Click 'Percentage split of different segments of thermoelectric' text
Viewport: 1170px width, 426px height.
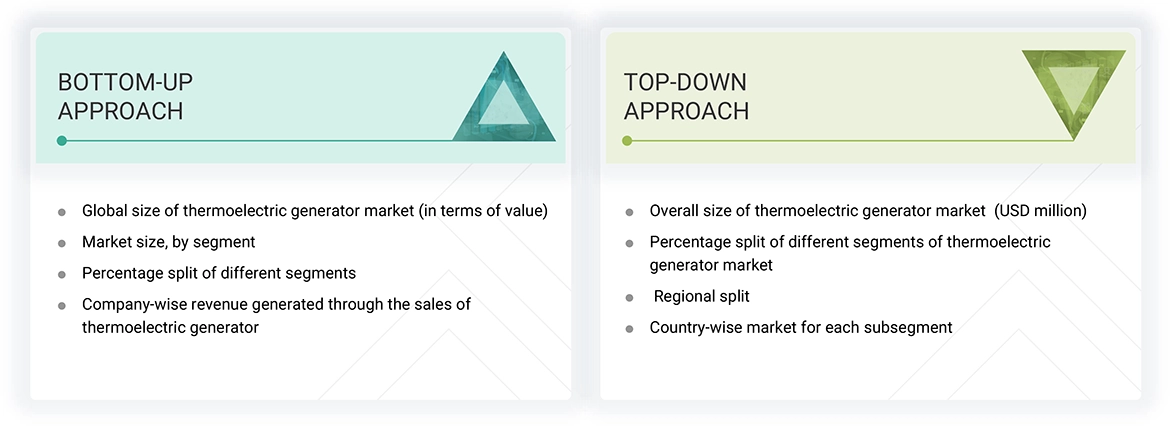point(849,242)
